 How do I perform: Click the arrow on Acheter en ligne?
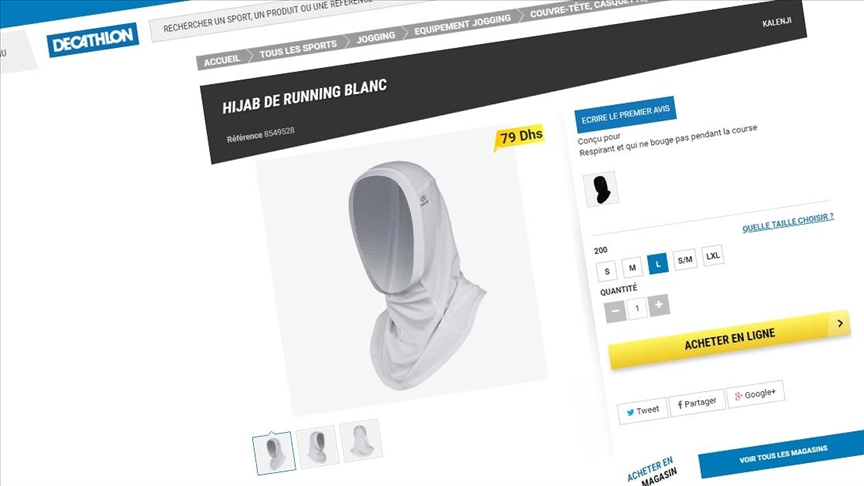pos(839,323)
